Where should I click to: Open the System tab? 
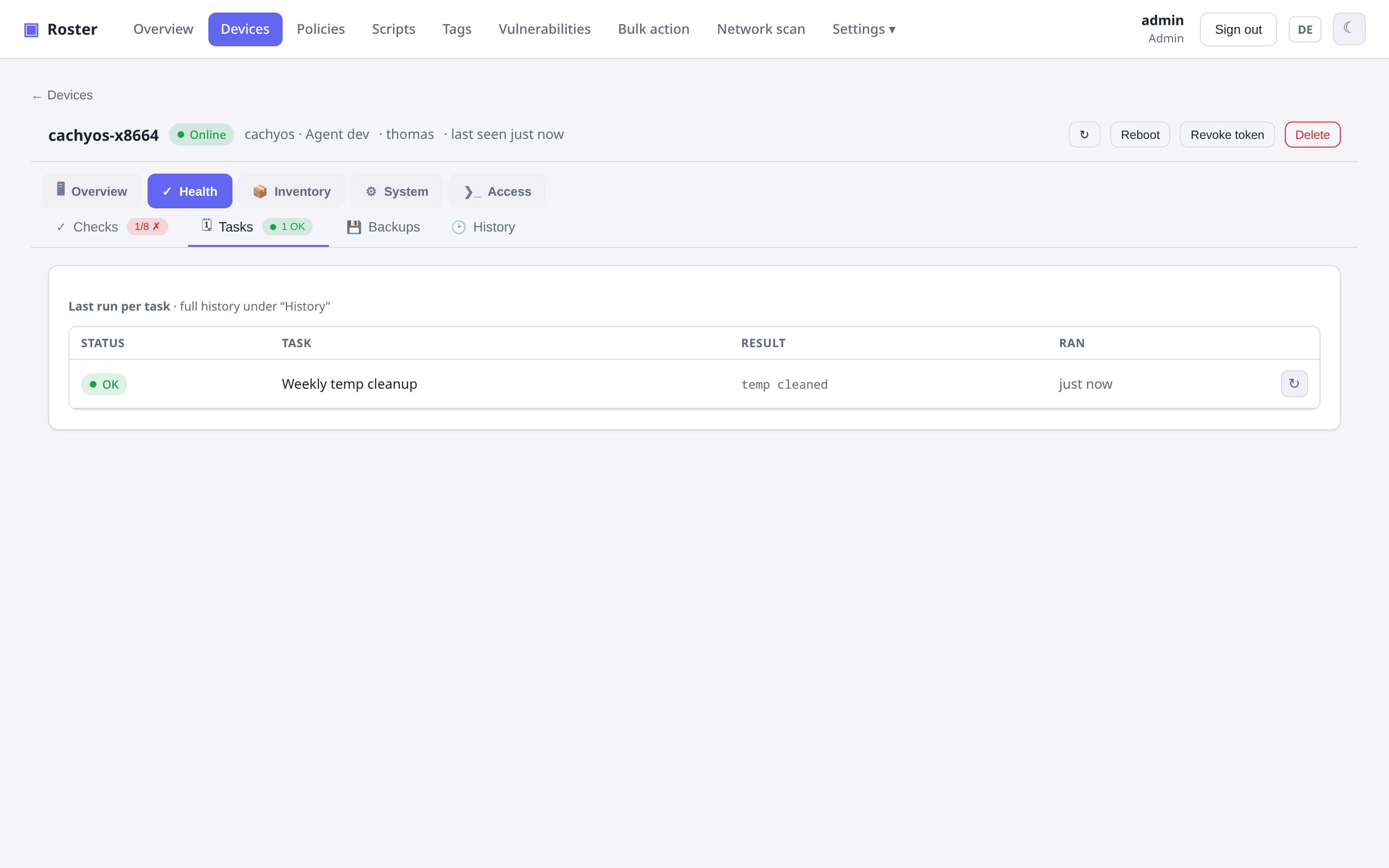coord(397,191)
